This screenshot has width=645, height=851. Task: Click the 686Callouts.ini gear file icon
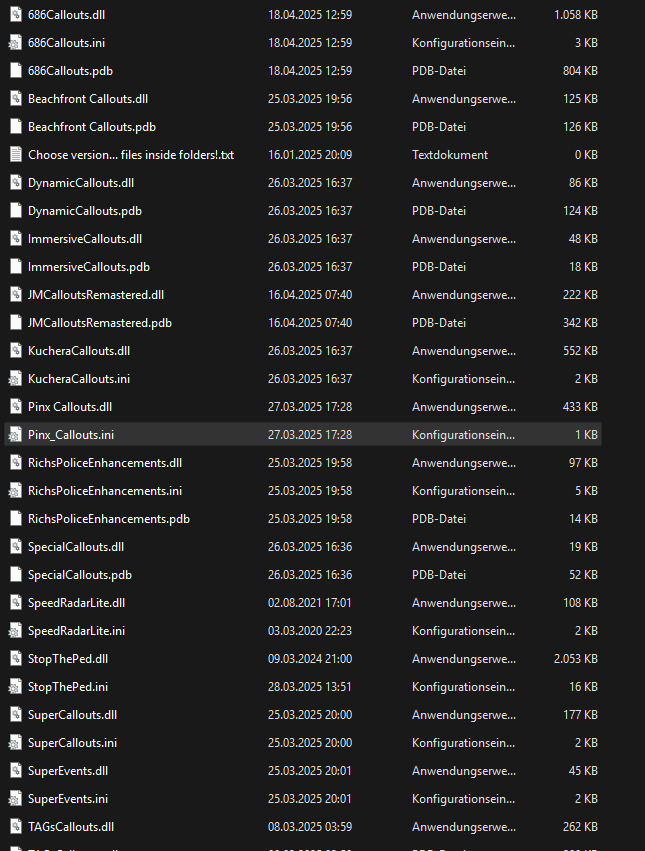point(15,43)
